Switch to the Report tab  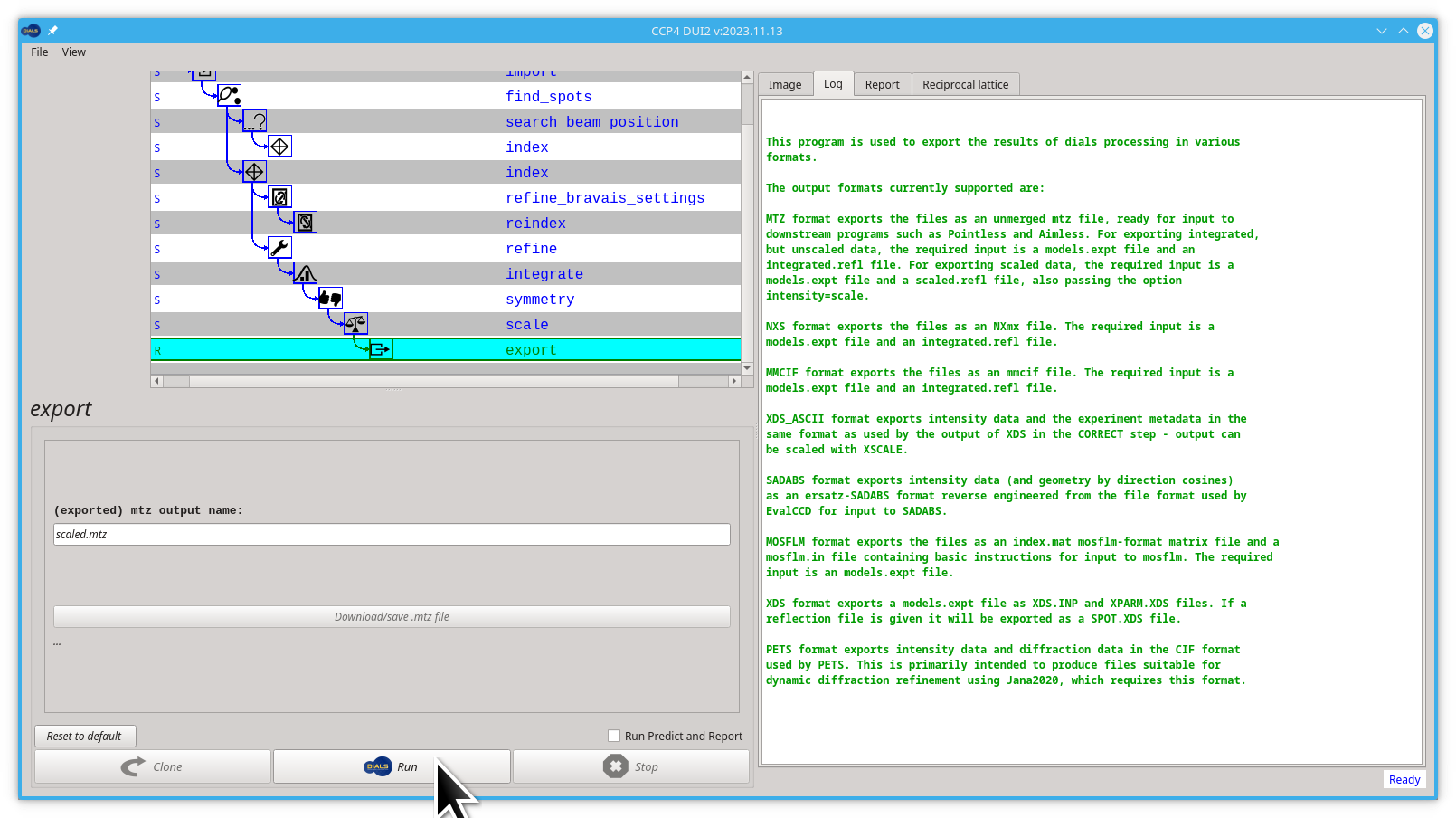(x=882, y=84)
